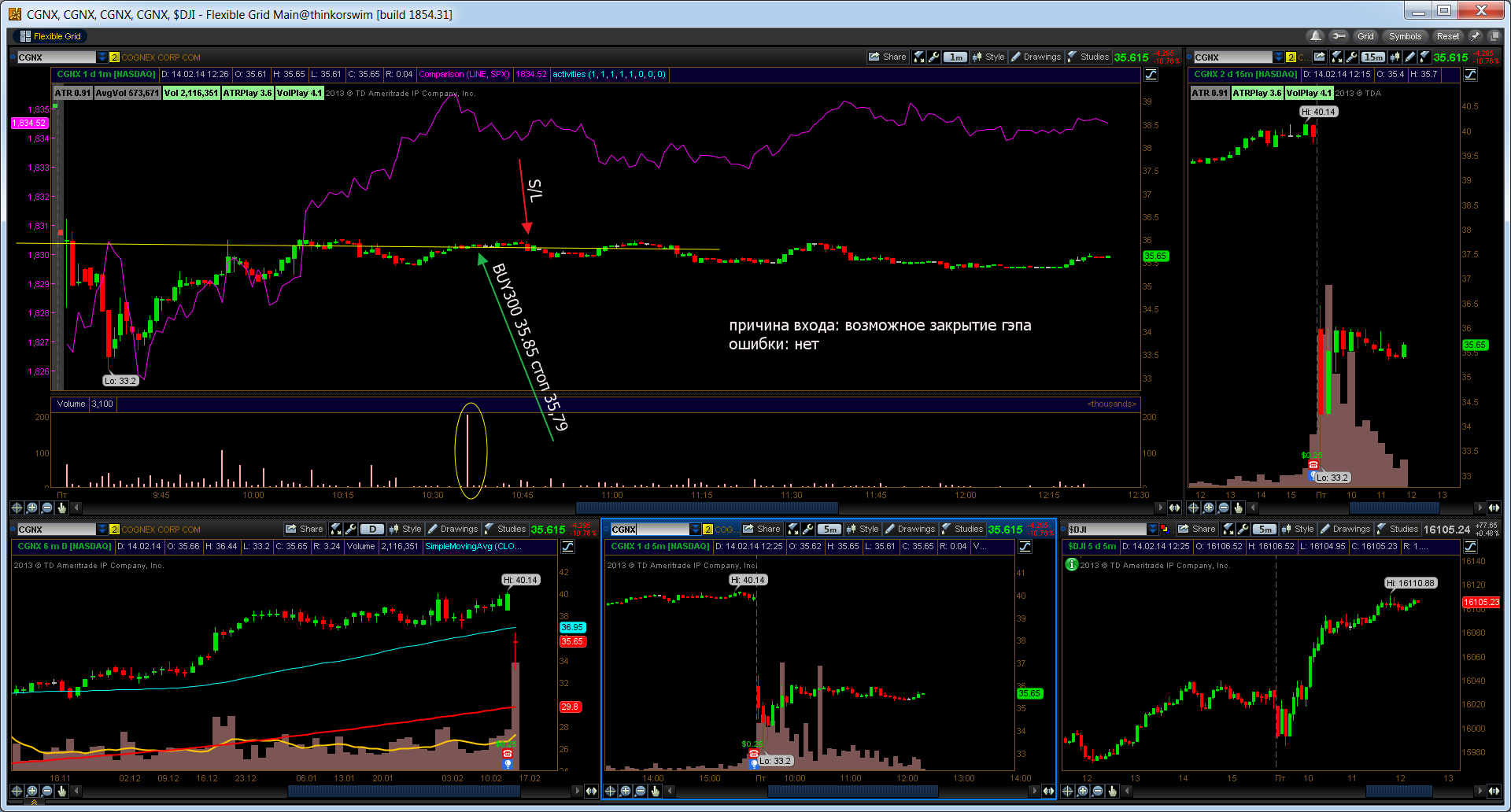Open Studies in daily chart toolbar
The width and height of the screenshot is (1511, 812).
click(505, 529)
